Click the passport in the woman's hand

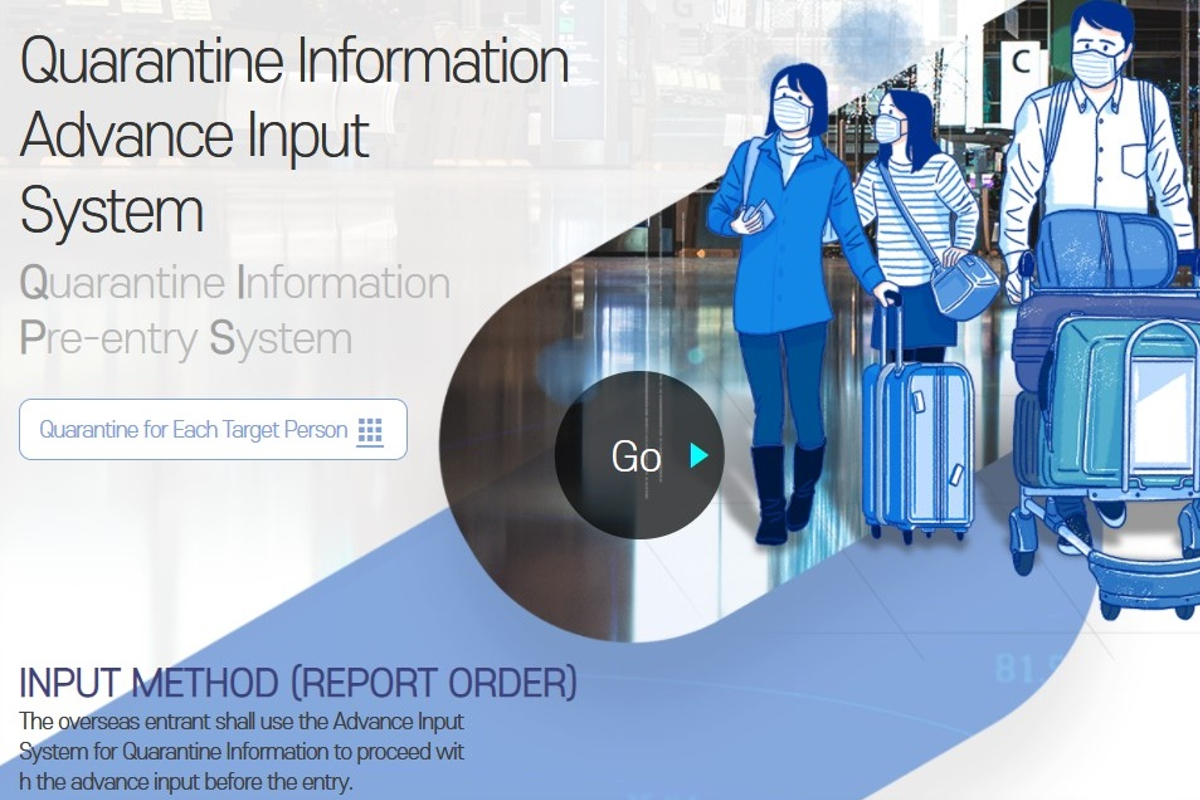coord(757,213)
